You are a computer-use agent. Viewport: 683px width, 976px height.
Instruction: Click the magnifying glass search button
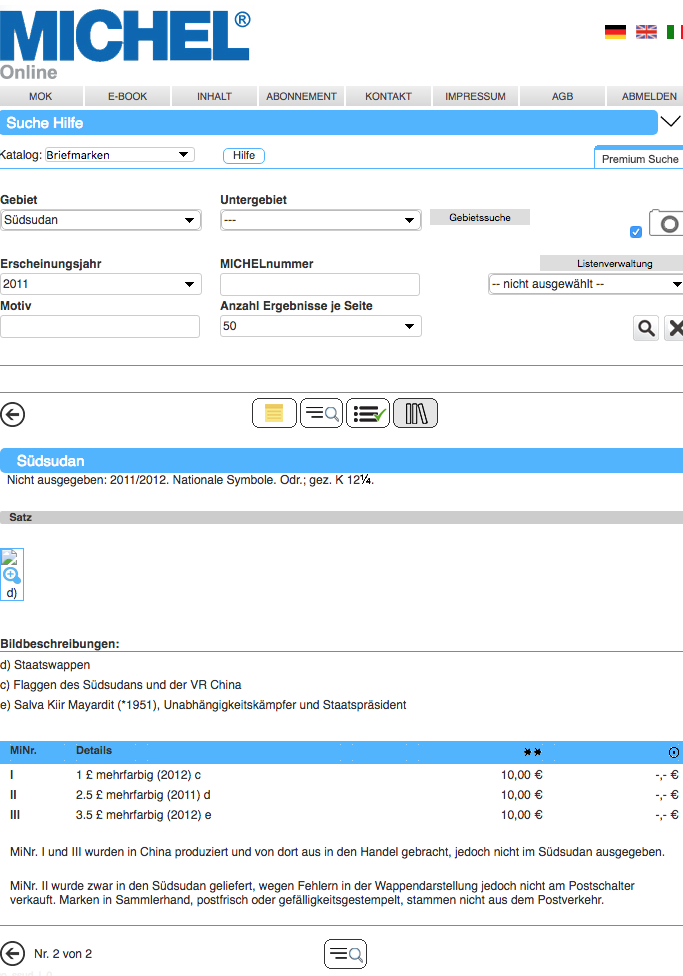click(x=646, y=328)
